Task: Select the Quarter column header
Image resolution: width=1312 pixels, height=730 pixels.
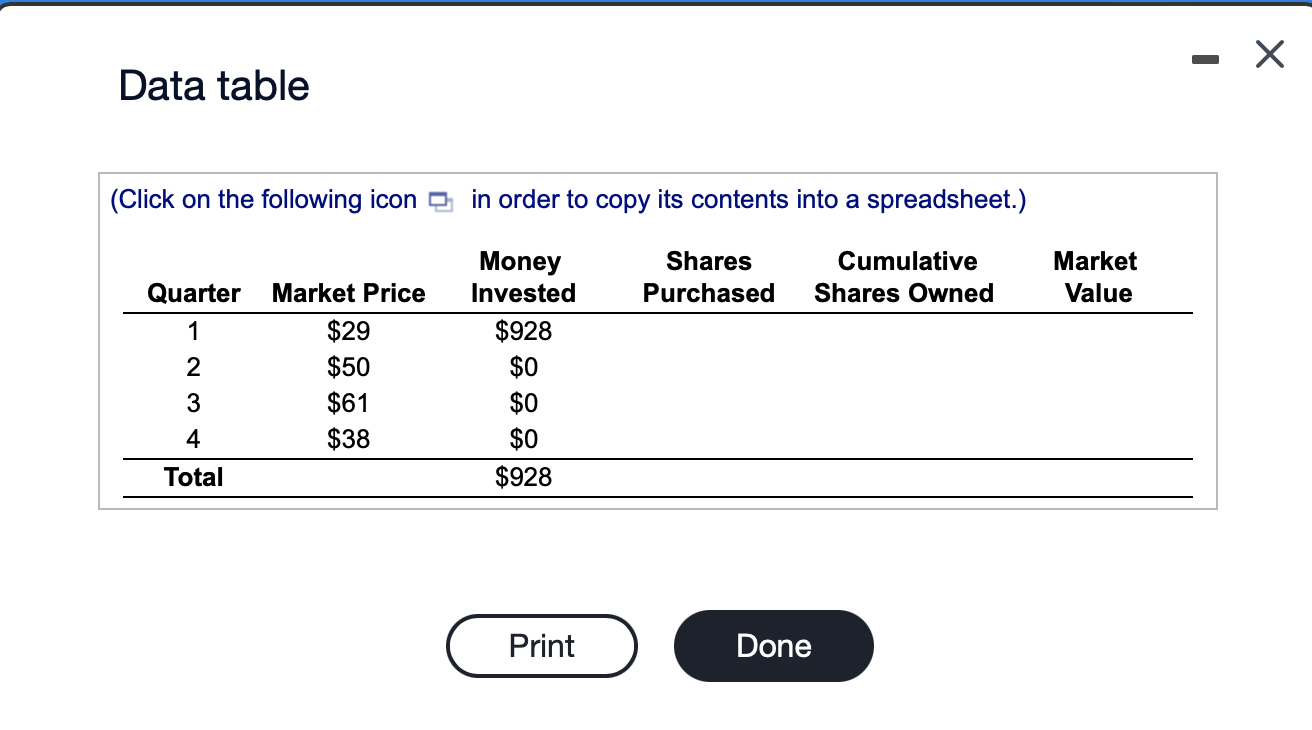Action: [193, 293]
